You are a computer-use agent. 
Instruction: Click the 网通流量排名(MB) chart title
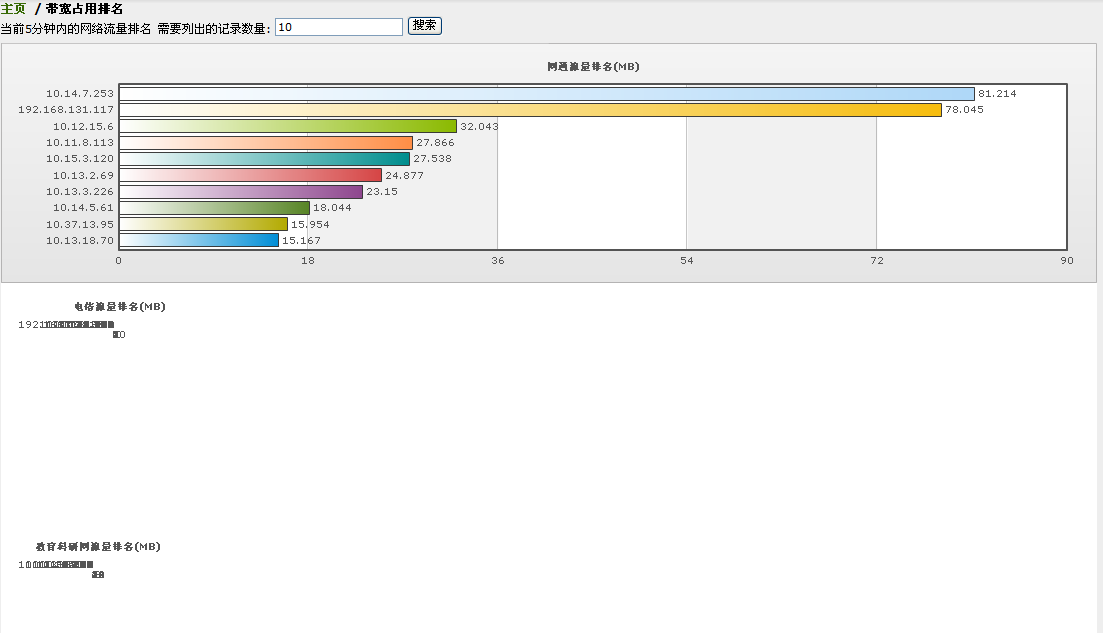pos(593,67)
